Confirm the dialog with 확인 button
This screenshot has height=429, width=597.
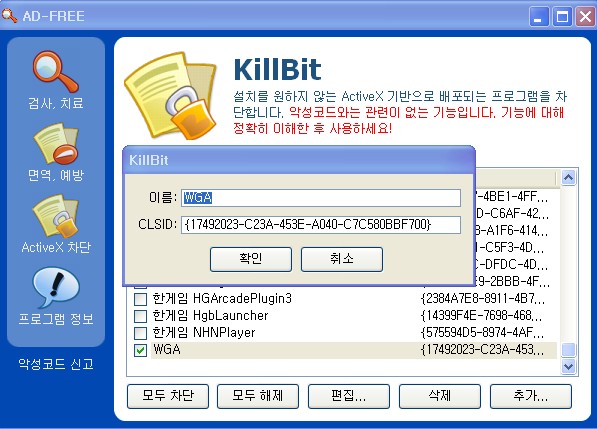[251, 259]
